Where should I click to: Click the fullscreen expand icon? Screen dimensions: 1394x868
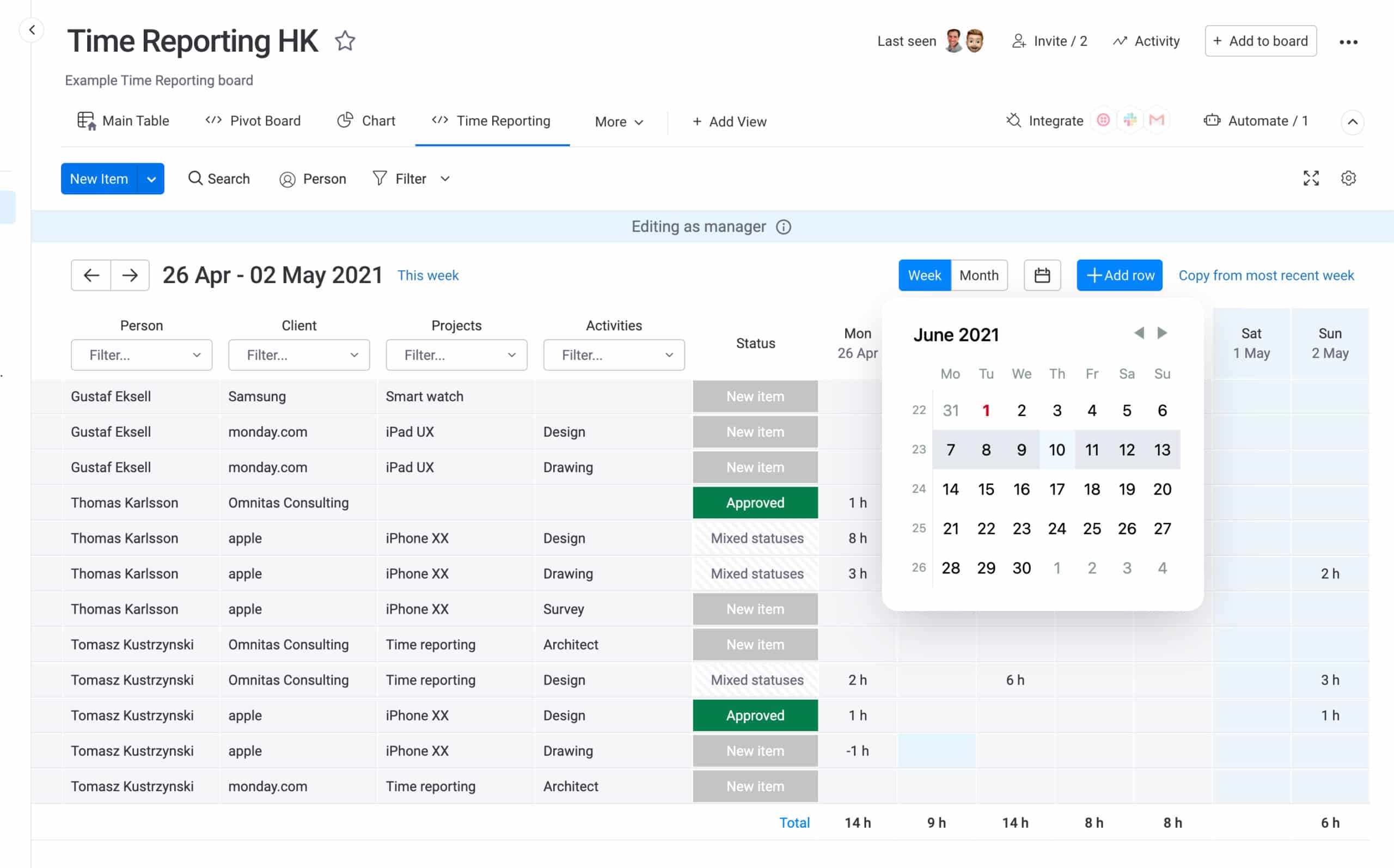pos(1311,179)
